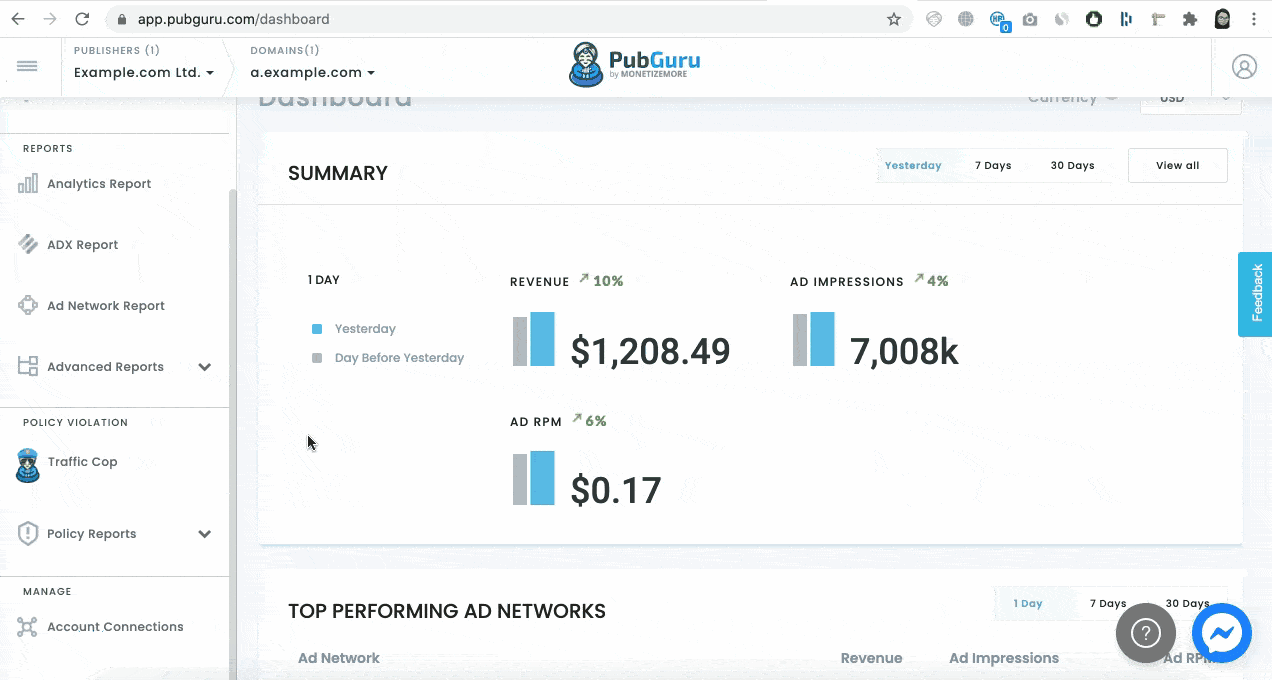Bookmark this page with the star icon
This screenshot has width=1272, height=680.
pos(894,19)
